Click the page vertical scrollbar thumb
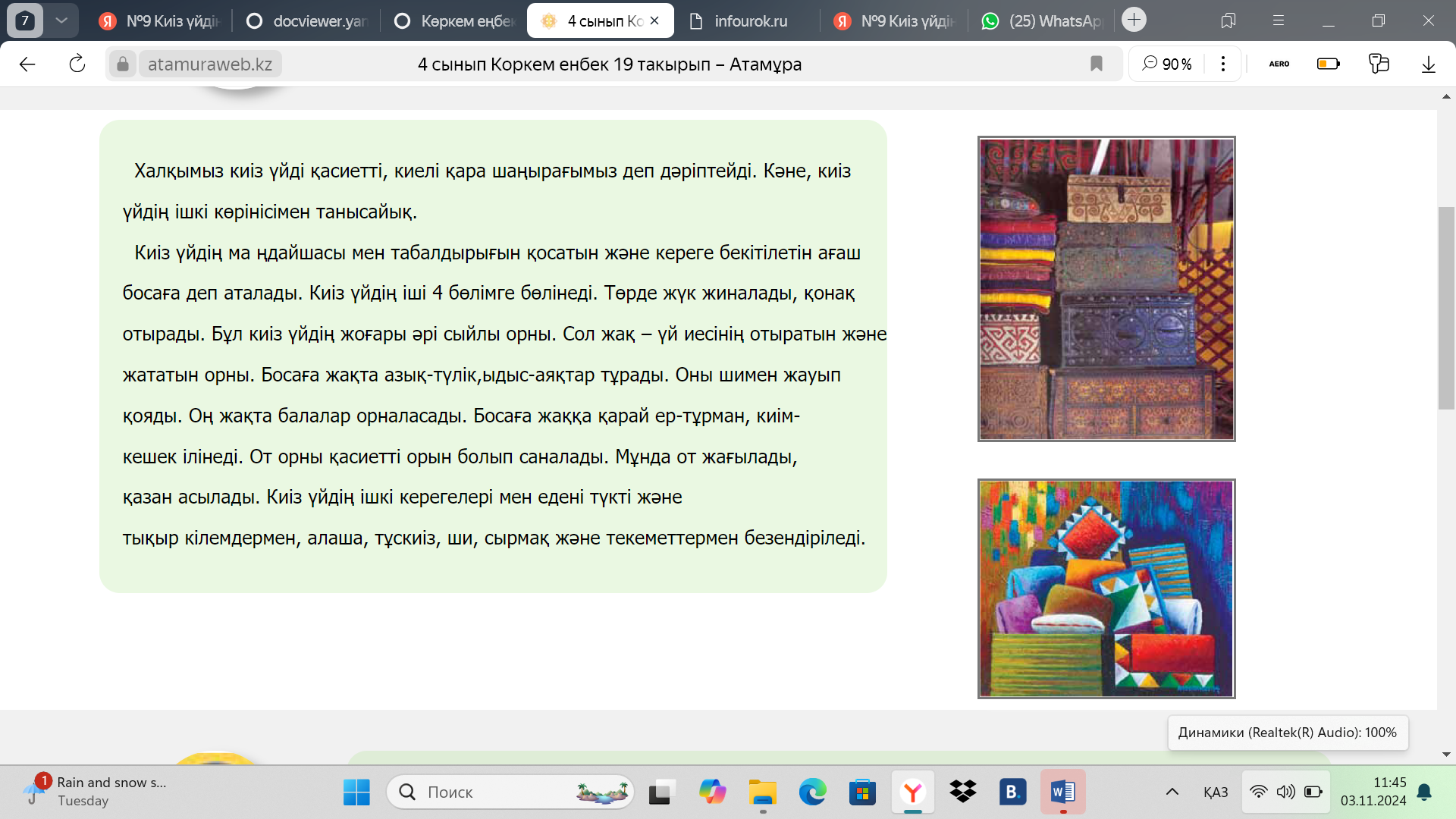1456x819 pixels. click(1446, 307)
